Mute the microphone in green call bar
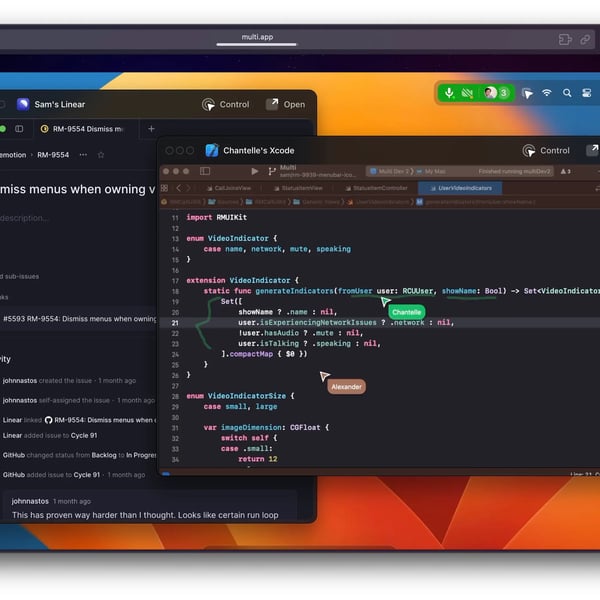The image size is (600, 600). (x=450, y=93)
